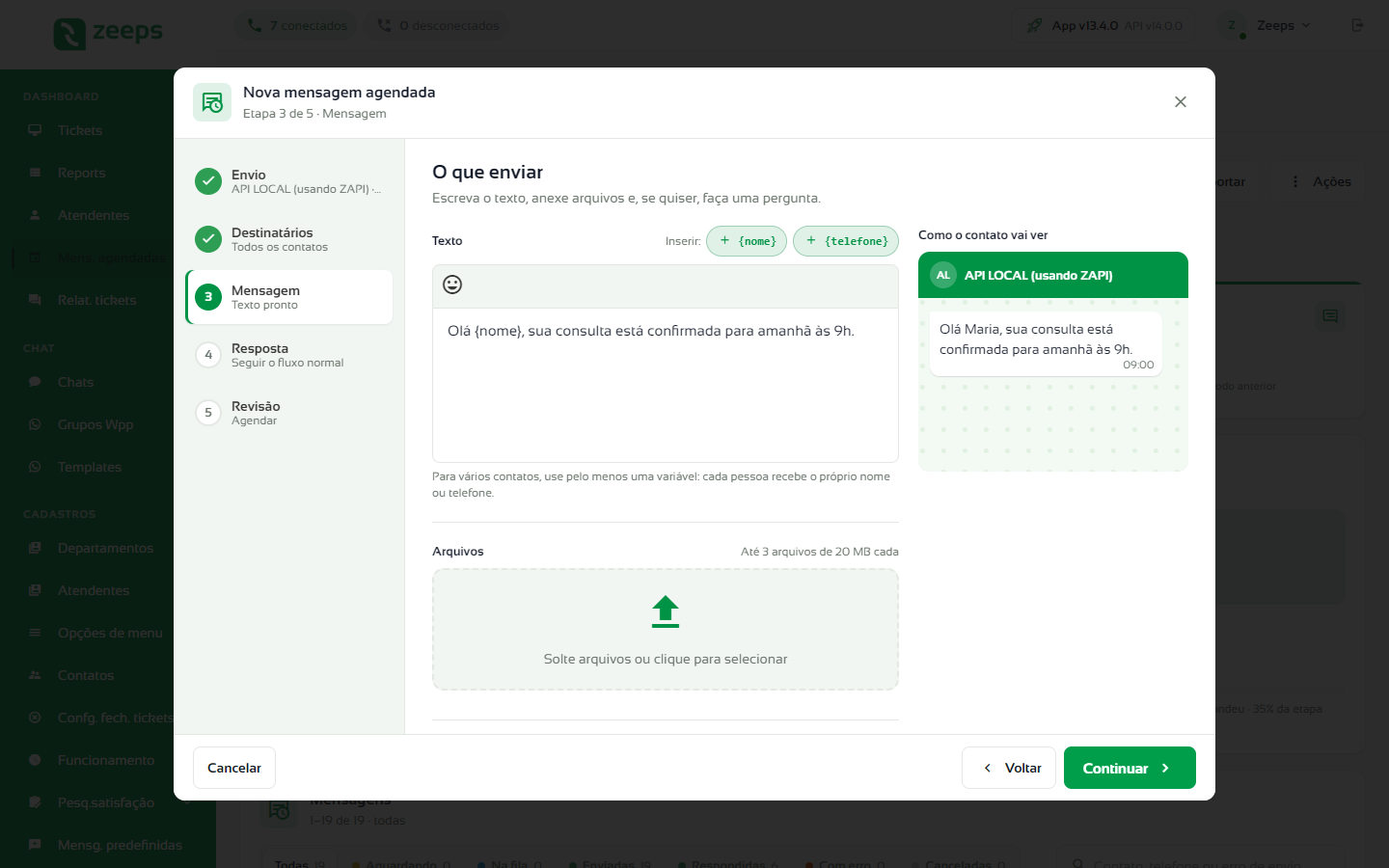Click the 'Como o contato vai ver' label
1389x868 pixels.
pyautogui.click(x=983, y=234)
